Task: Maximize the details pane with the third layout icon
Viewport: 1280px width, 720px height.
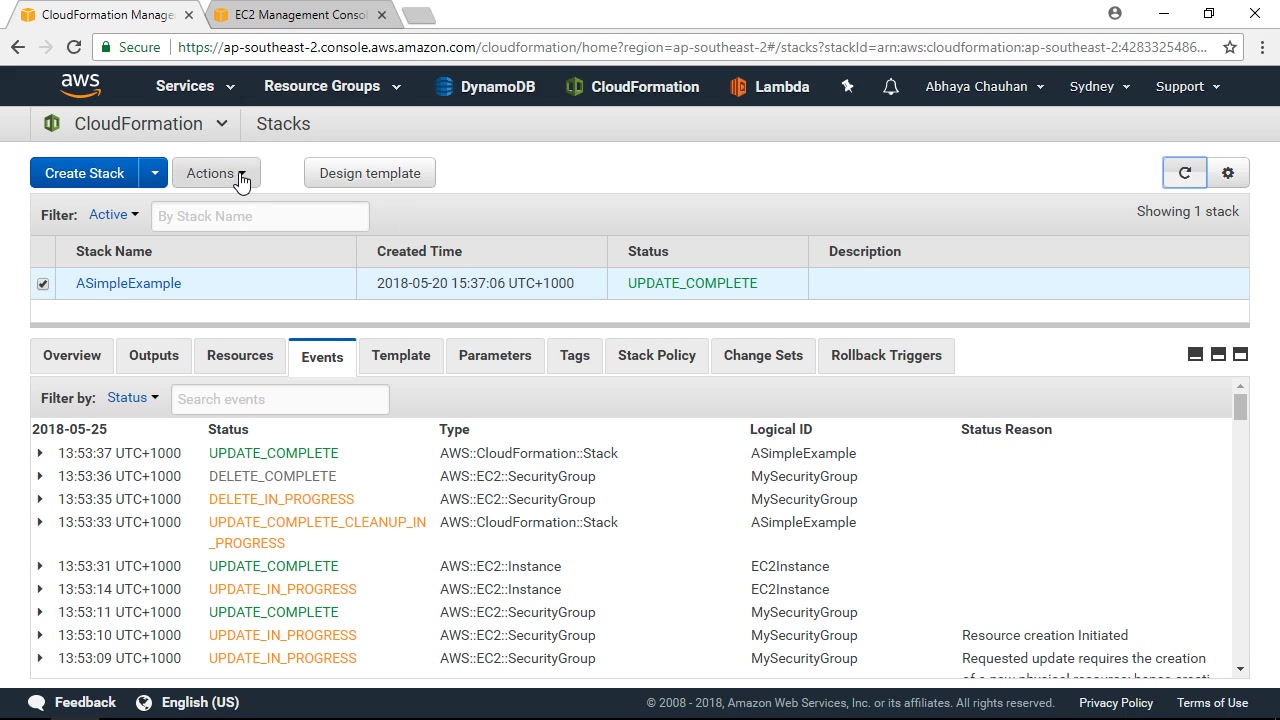Action: (1240, 354)
